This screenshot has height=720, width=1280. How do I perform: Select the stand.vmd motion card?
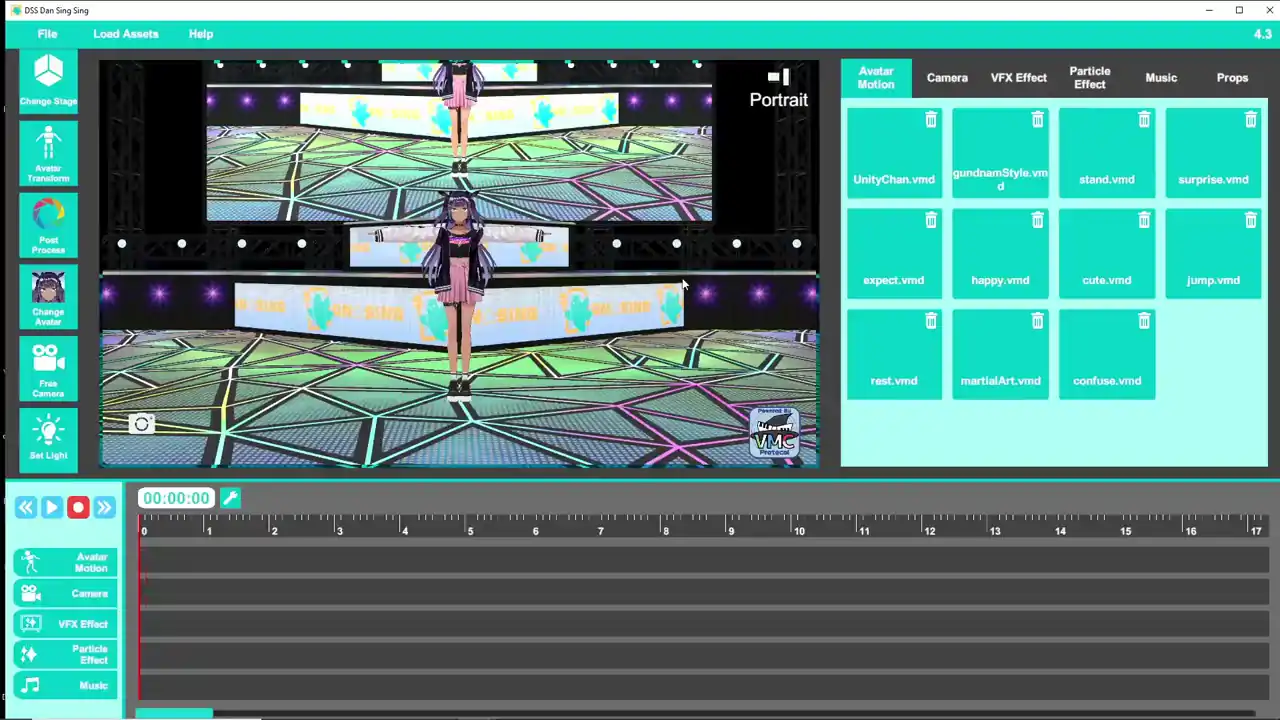(1107, 153)
